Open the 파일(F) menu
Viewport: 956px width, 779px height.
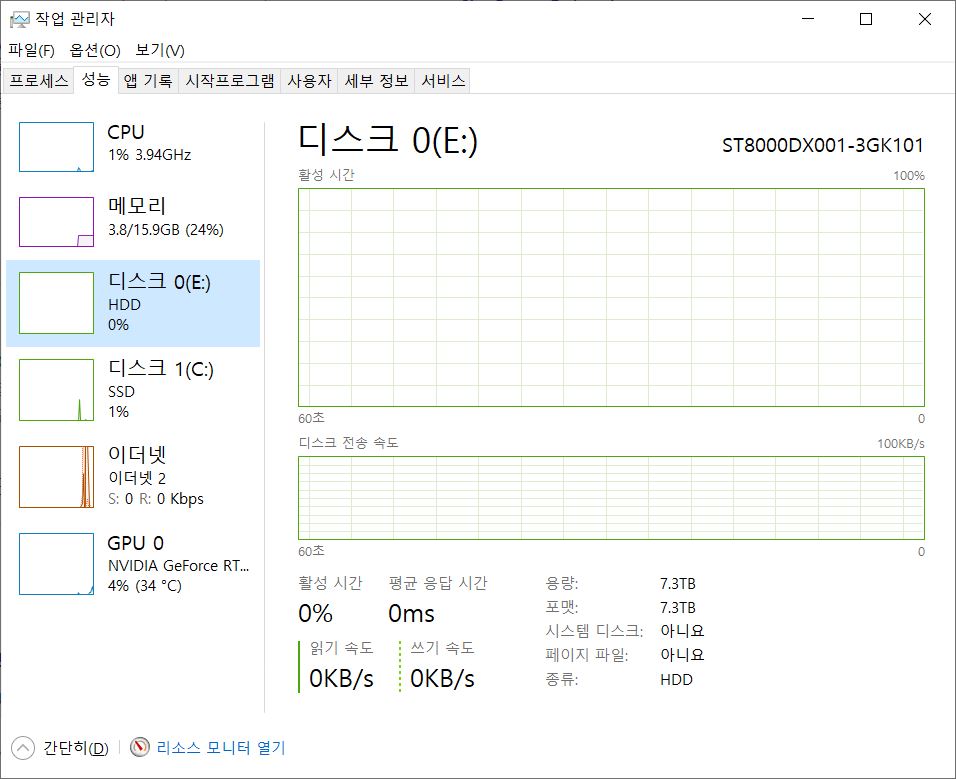tap(31, 50)
